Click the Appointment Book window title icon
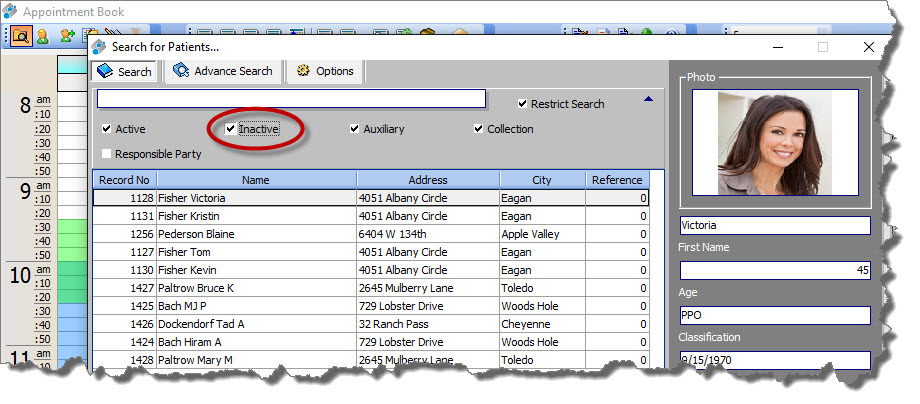Image resolution: width=920 pixels, height=404 pixels. (x=11, y=12)
